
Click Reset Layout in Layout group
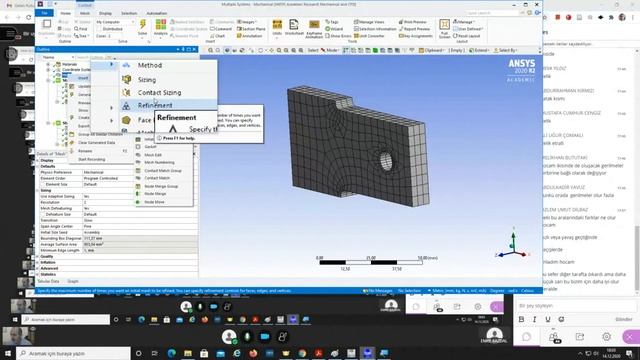point(467,36)
